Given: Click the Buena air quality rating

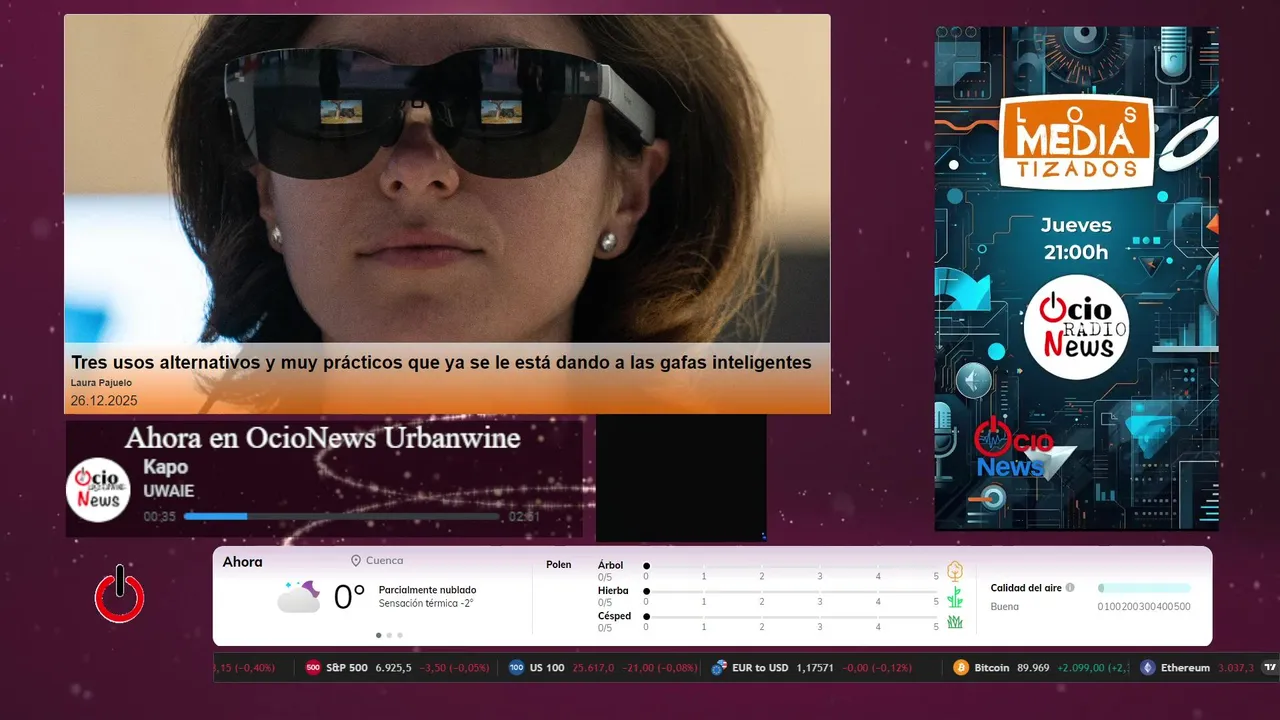Looking at the screenshot, I should (1005, 606).
